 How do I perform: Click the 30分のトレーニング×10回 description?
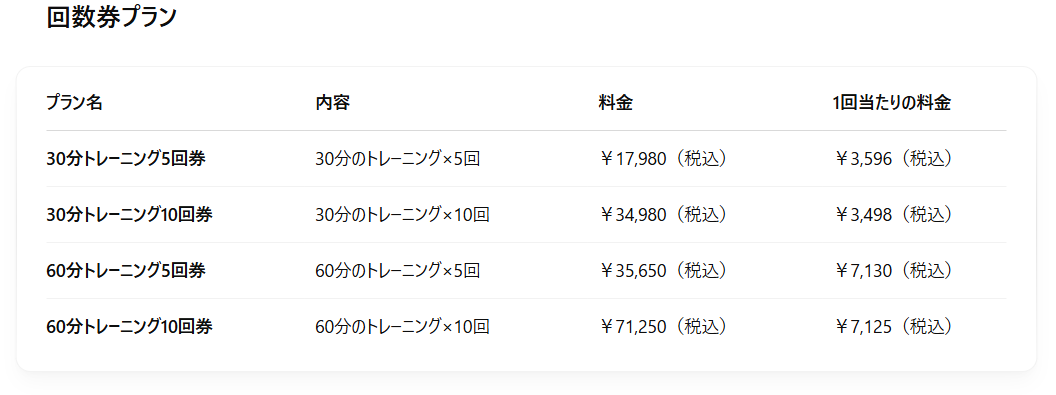click(402, 215)
